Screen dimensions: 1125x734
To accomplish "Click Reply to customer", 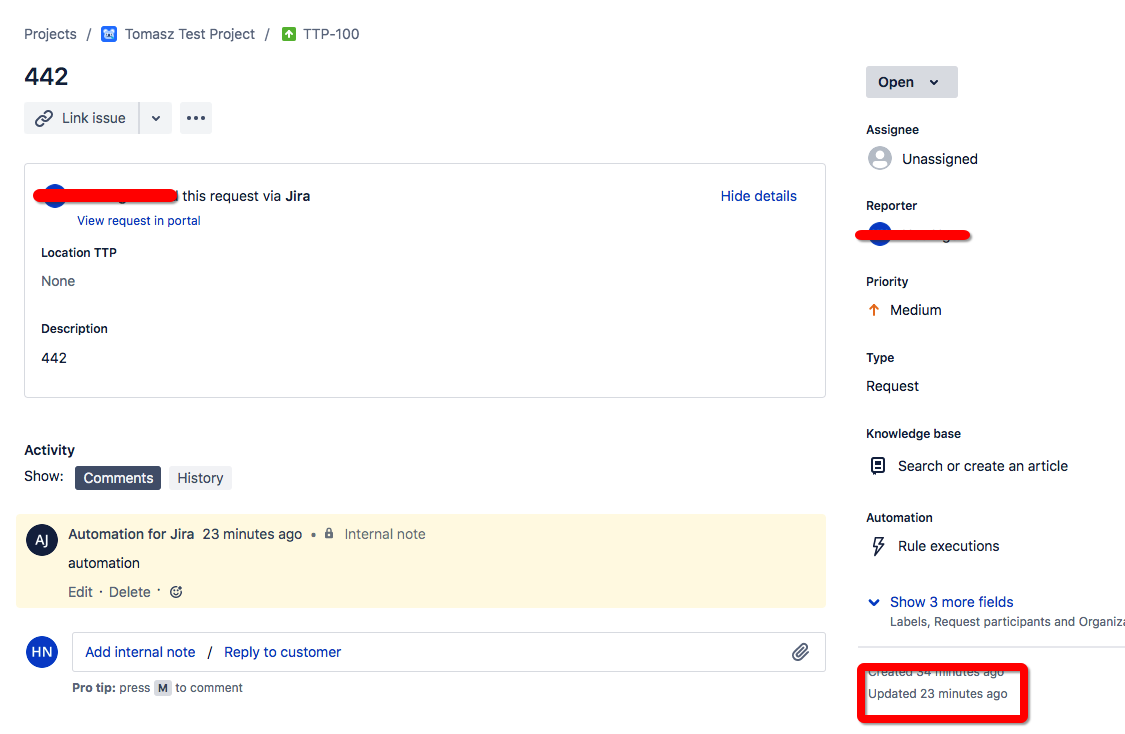I will (283, 651).
